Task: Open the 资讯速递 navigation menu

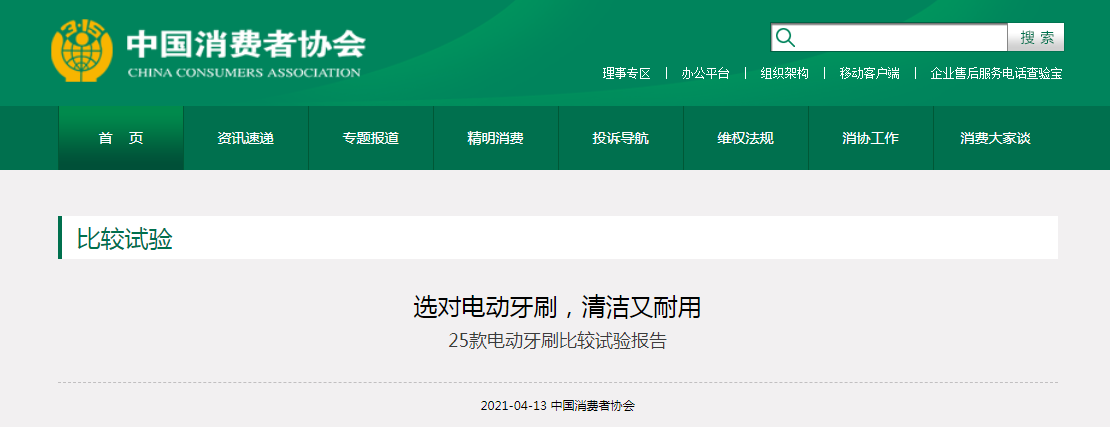Action: pos(246,138)
